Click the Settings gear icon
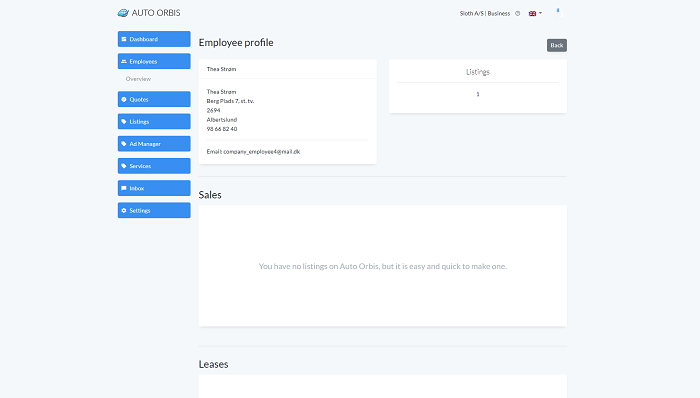The image size is (700, 398). click(x=124, y=210)
